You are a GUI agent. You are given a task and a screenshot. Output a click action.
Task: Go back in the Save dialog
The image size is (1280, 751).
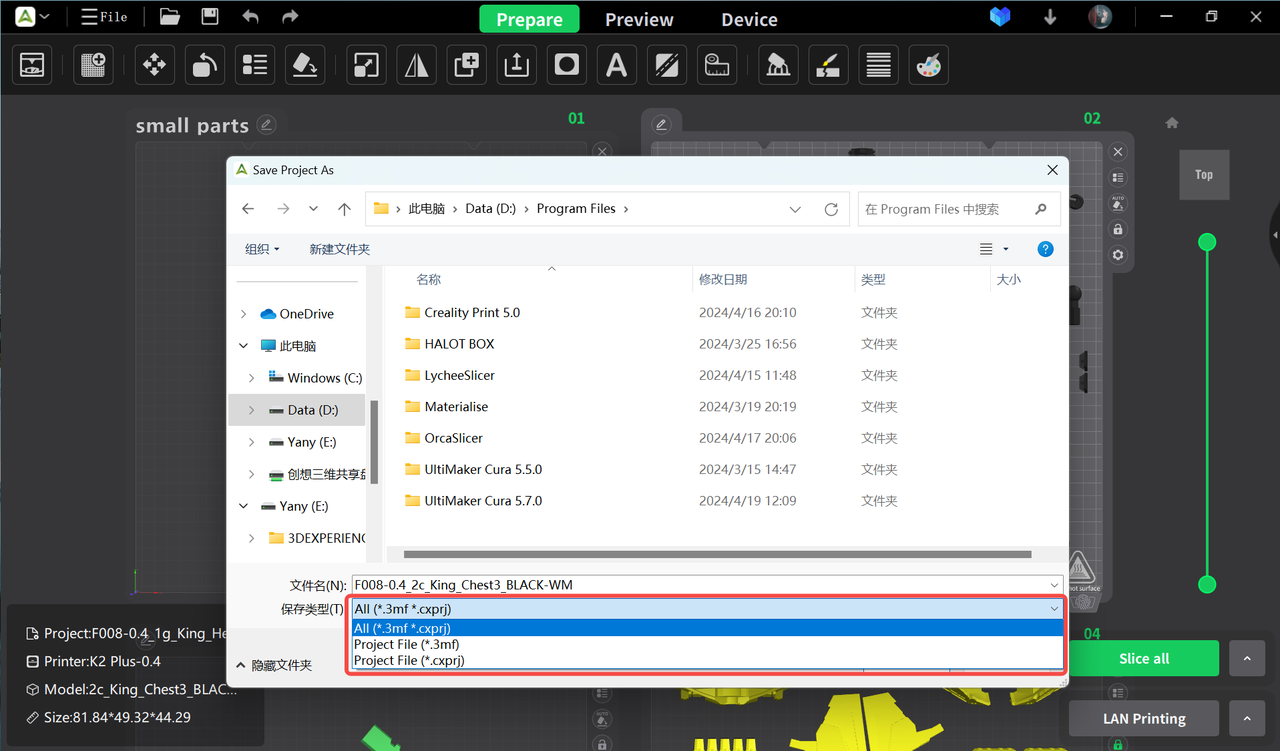click(x=248, y=209)
